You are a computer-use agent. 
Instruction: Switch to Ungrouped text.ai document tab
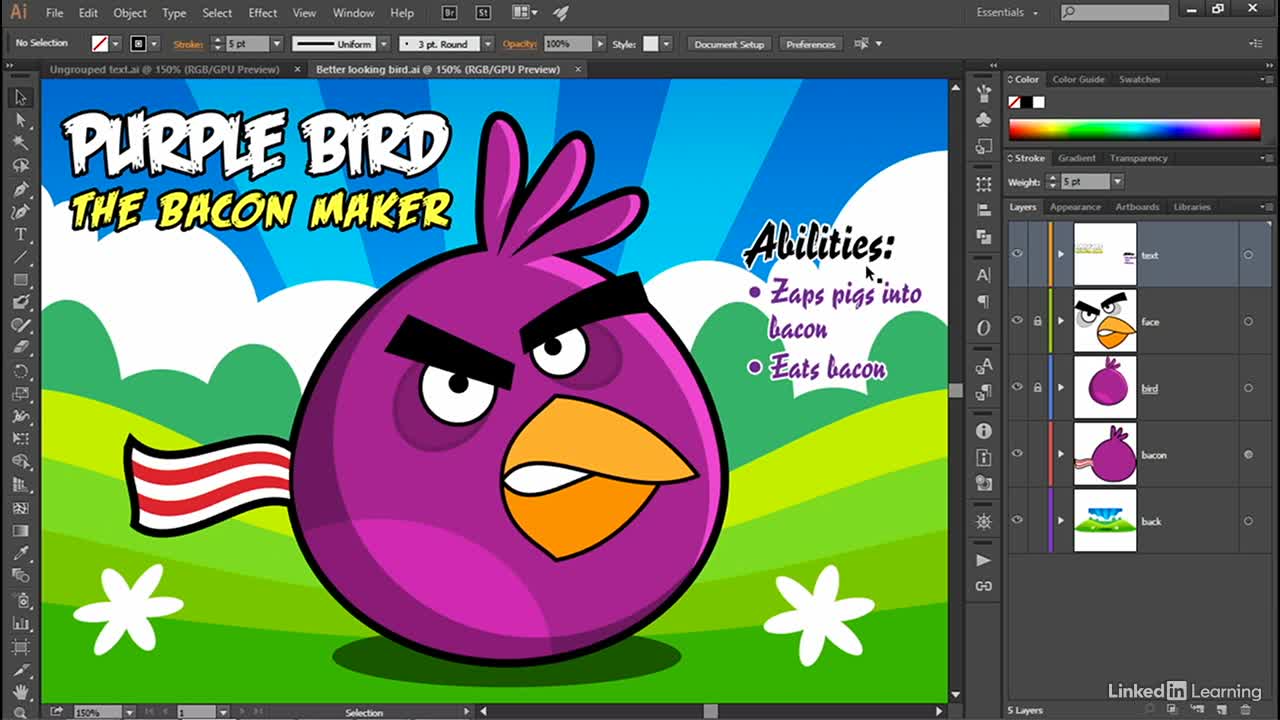(x=165, y=69)
